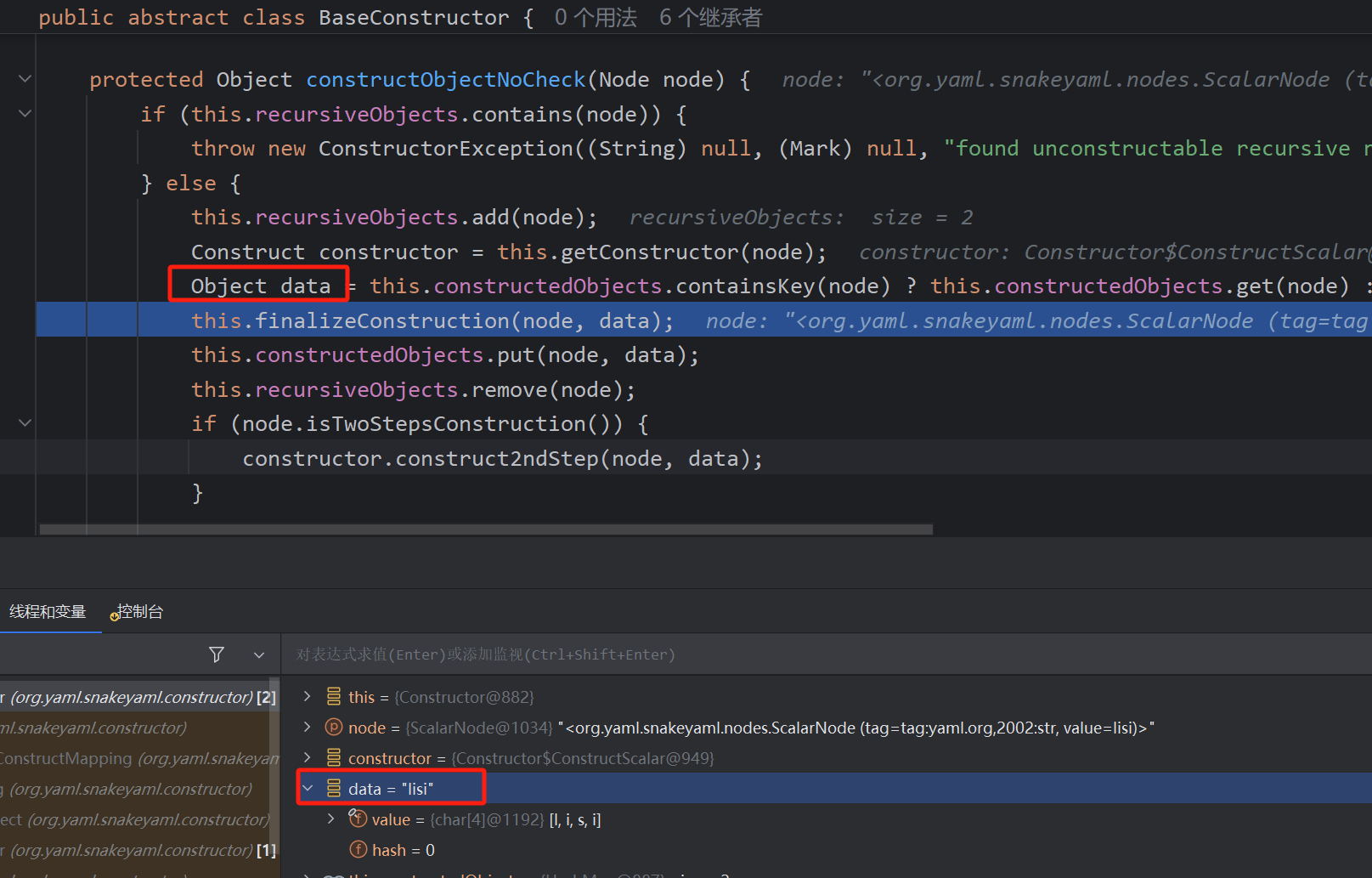Click the 'recursiveObjects: size = 2' inline hint
Screen dimensions: 1372x878
point(801,218)
